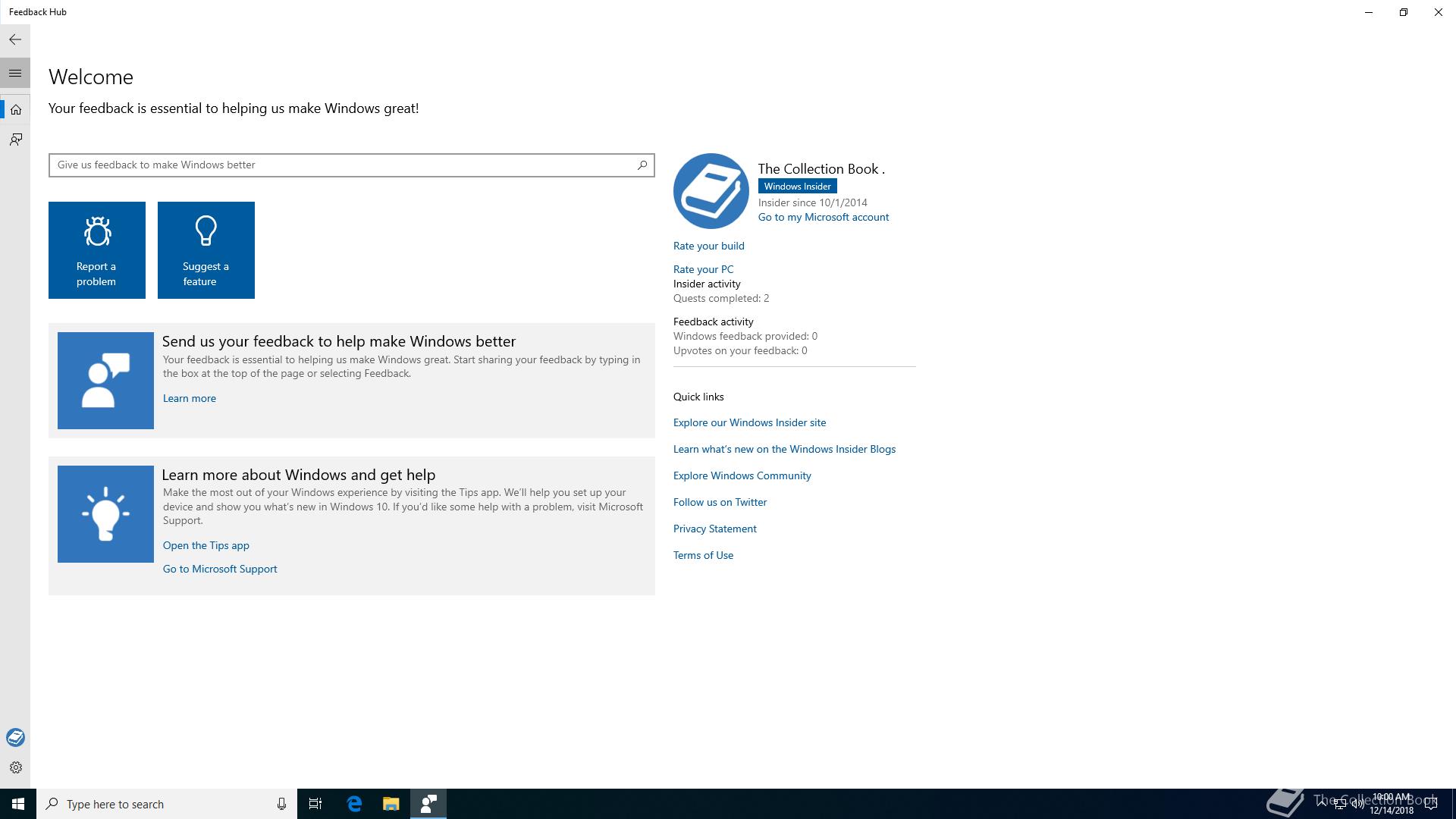The width and height of the screenshot is (1456, 819).
Task: Click the lightbulb tips tile image
Action: pyautogui.click(x=105, y=514)
